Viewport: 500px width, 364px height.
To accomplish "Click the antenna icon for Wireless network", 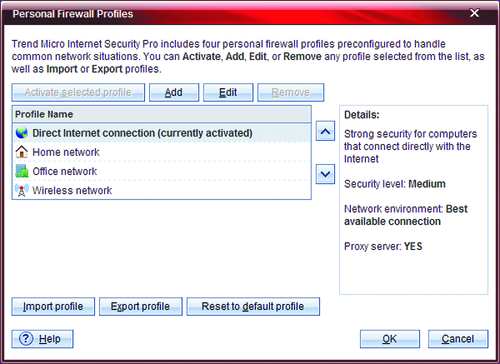I will click(x=22, y=190).
